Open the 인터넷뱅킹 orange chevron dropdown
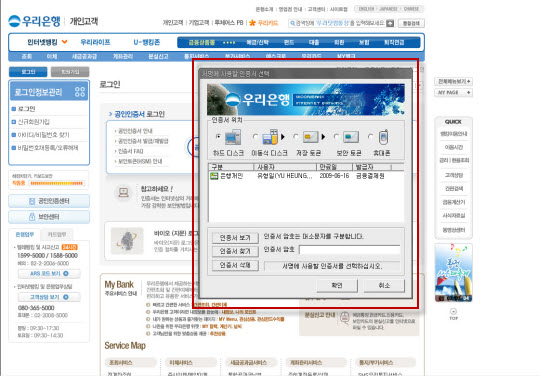 pyautogui.click(x=64, y=42)
